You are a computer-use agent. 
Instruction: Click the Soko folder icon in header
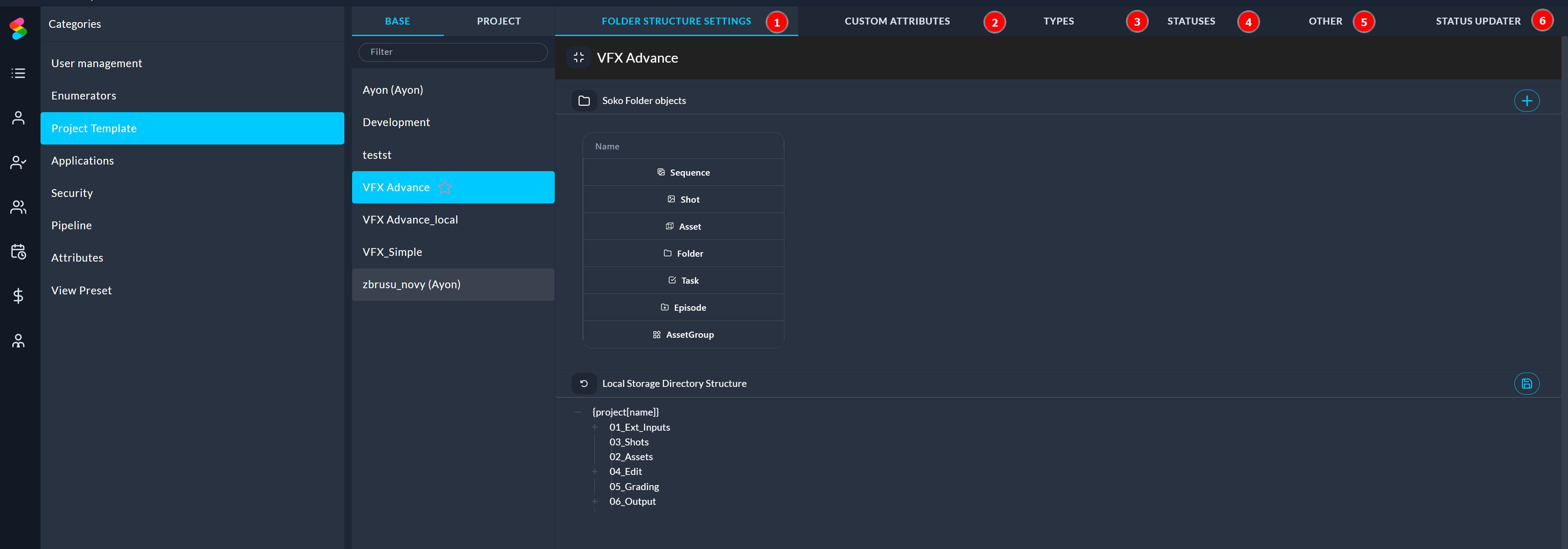[x=583, y=100]
